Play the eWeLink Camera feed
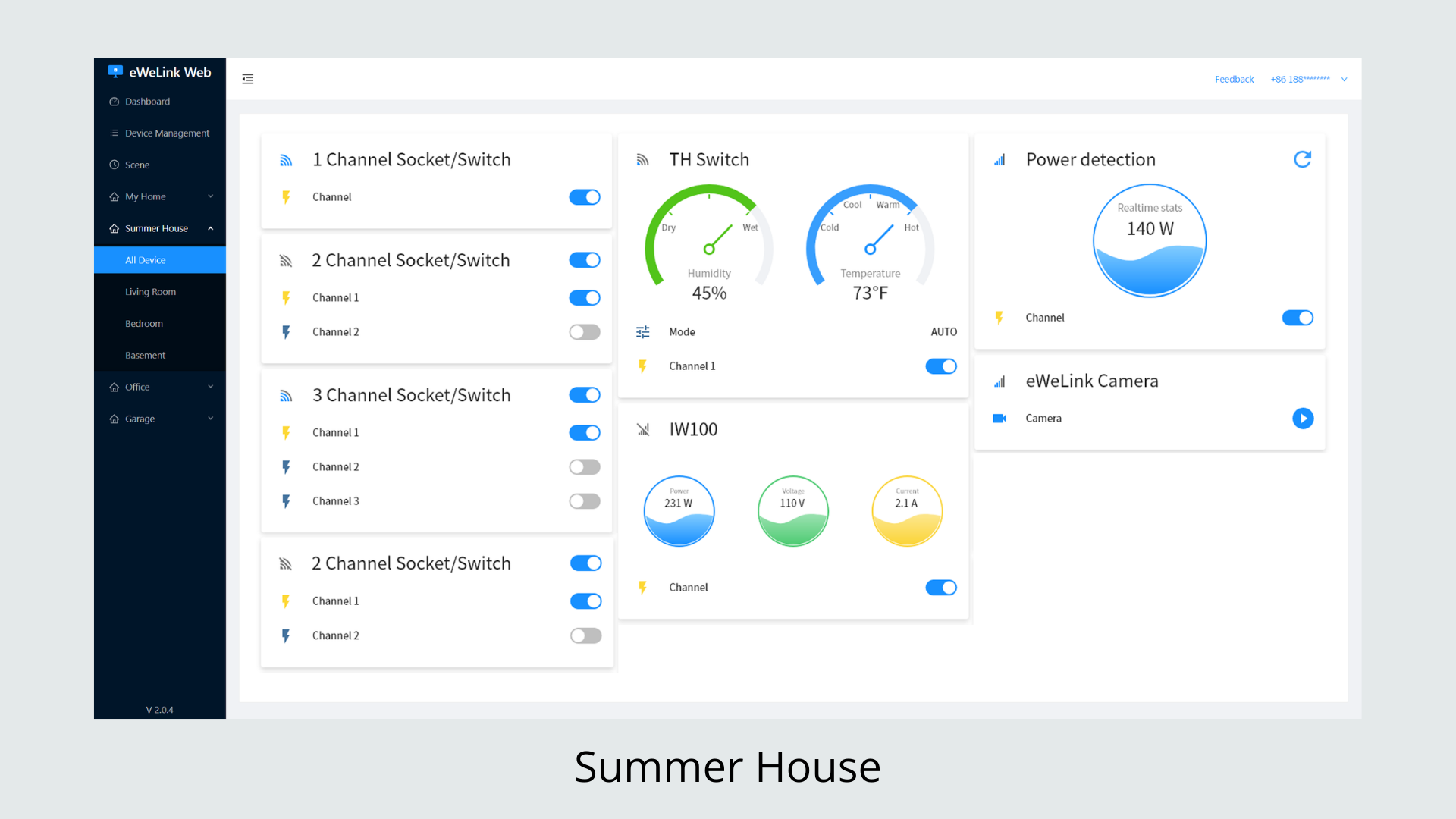Image resolution: width=1456 pixels, height=819 pixels. pos(1302,419)
